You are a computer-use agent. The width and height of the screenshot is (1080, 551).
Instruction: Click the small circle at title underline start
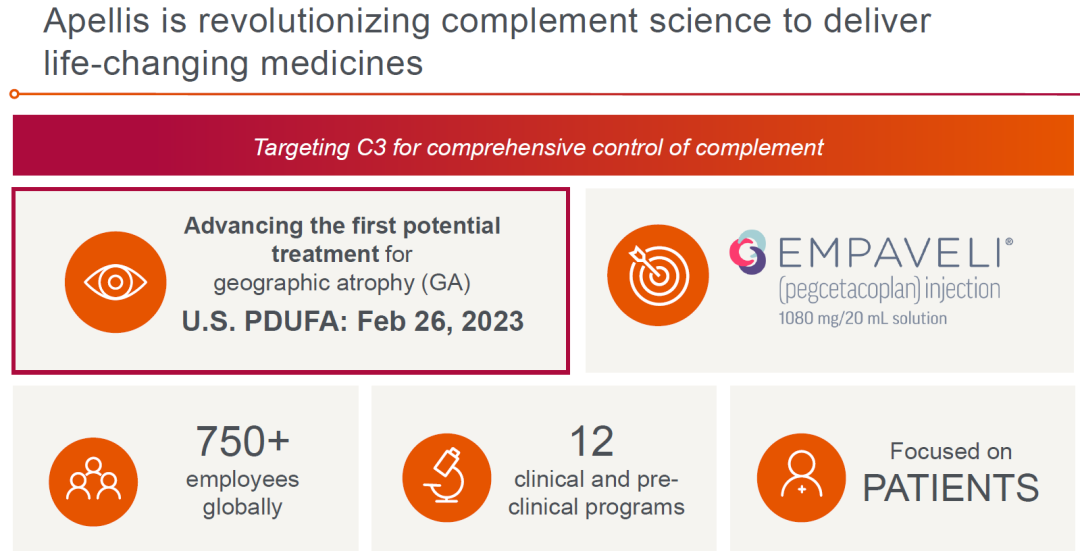click(15, 94)
